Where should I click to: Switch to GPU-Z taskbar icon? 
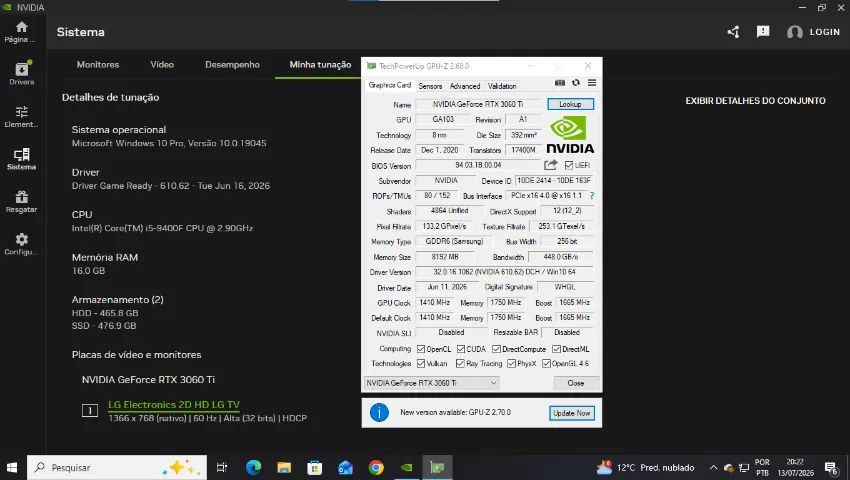[x=437, y=468]
